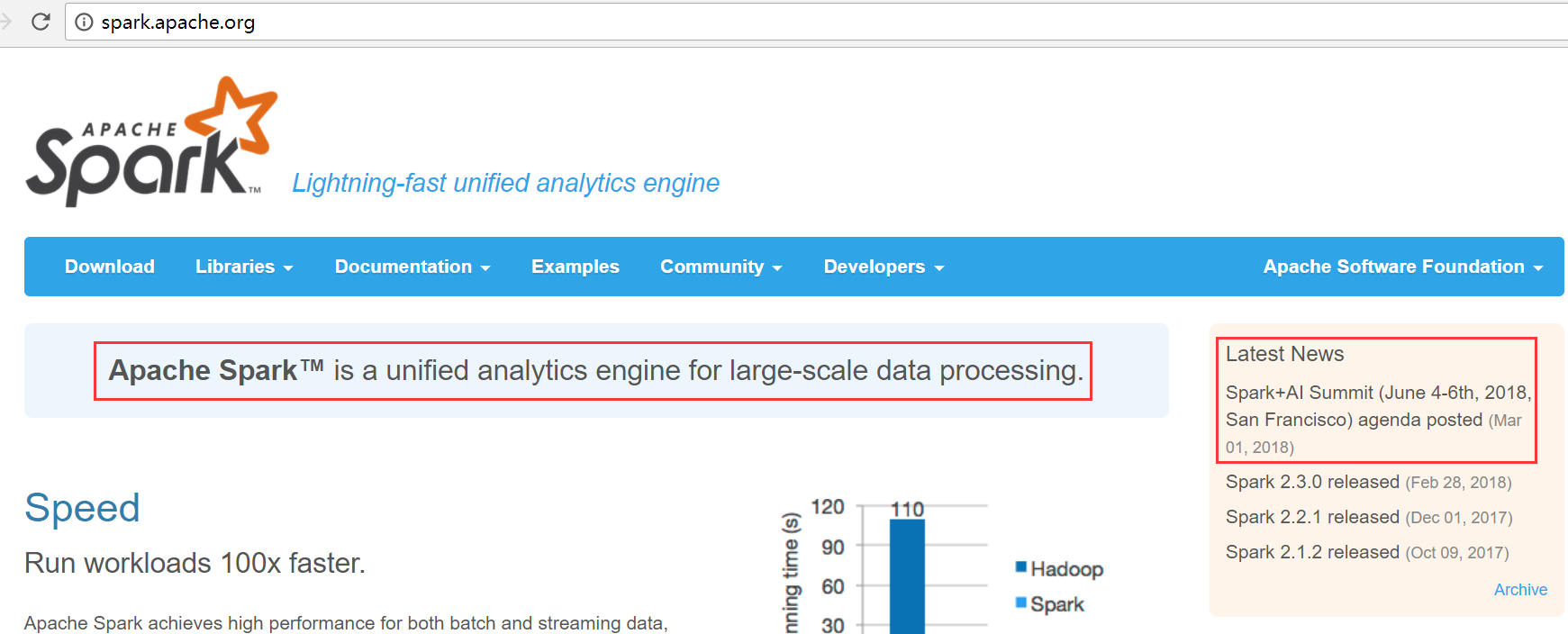
Task: Click the Hadoop bar in the chart
Action: (907, 576)
